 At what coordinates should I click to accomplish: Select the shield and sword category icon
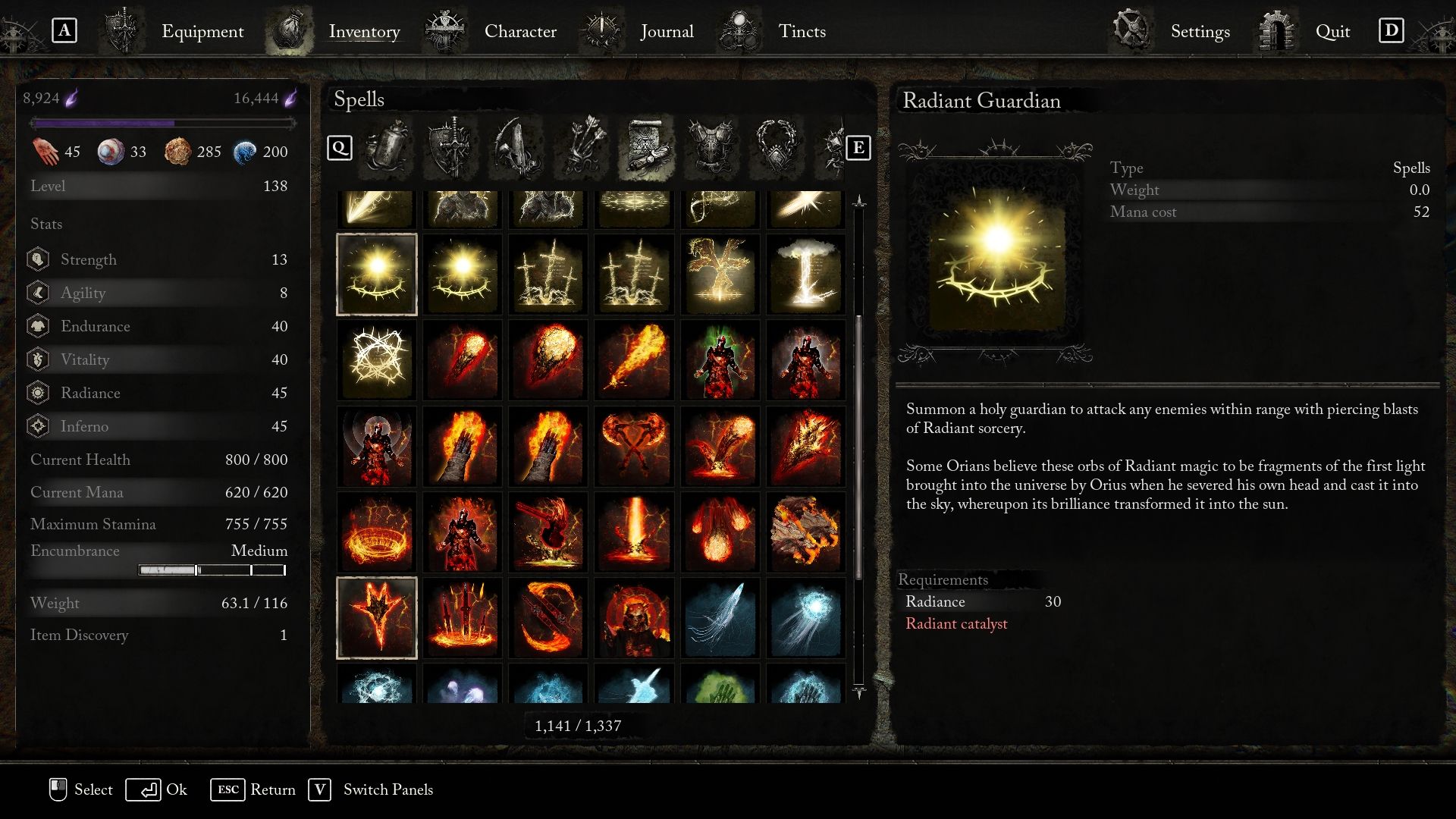pos(452,147)
